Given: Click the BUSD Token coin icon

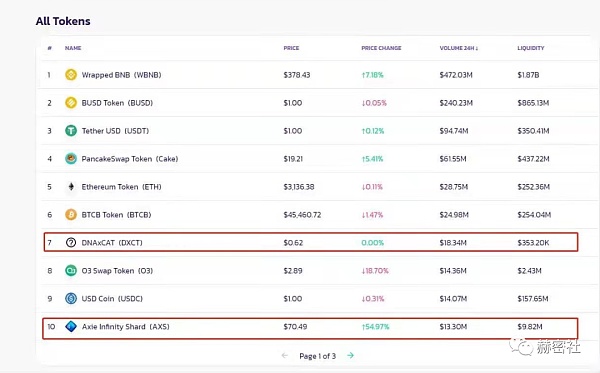Looking at the screenshot, I should tap(71, 103).
